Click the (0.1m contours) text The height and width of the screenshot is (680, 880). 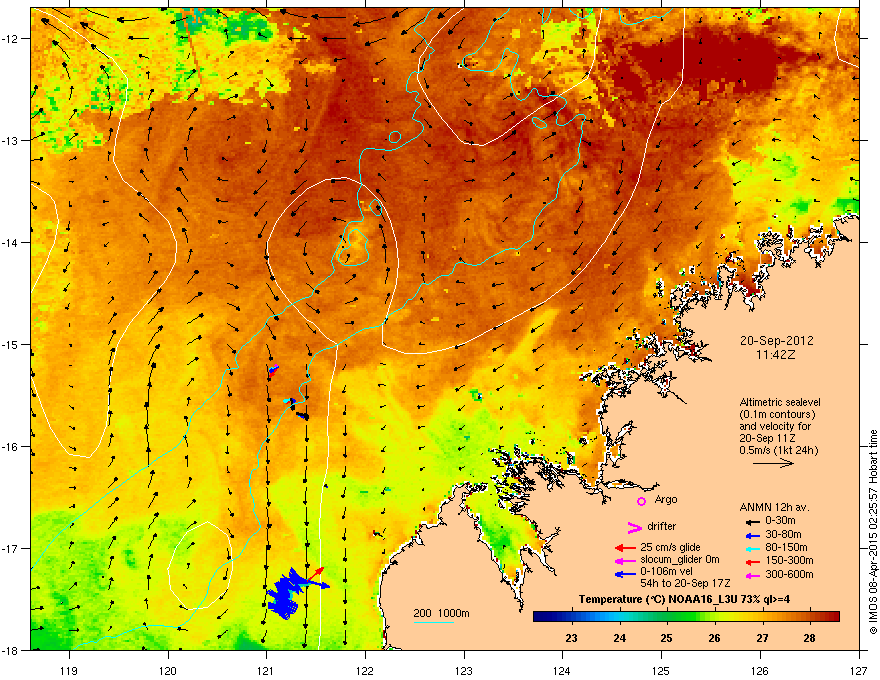point(777,415)
